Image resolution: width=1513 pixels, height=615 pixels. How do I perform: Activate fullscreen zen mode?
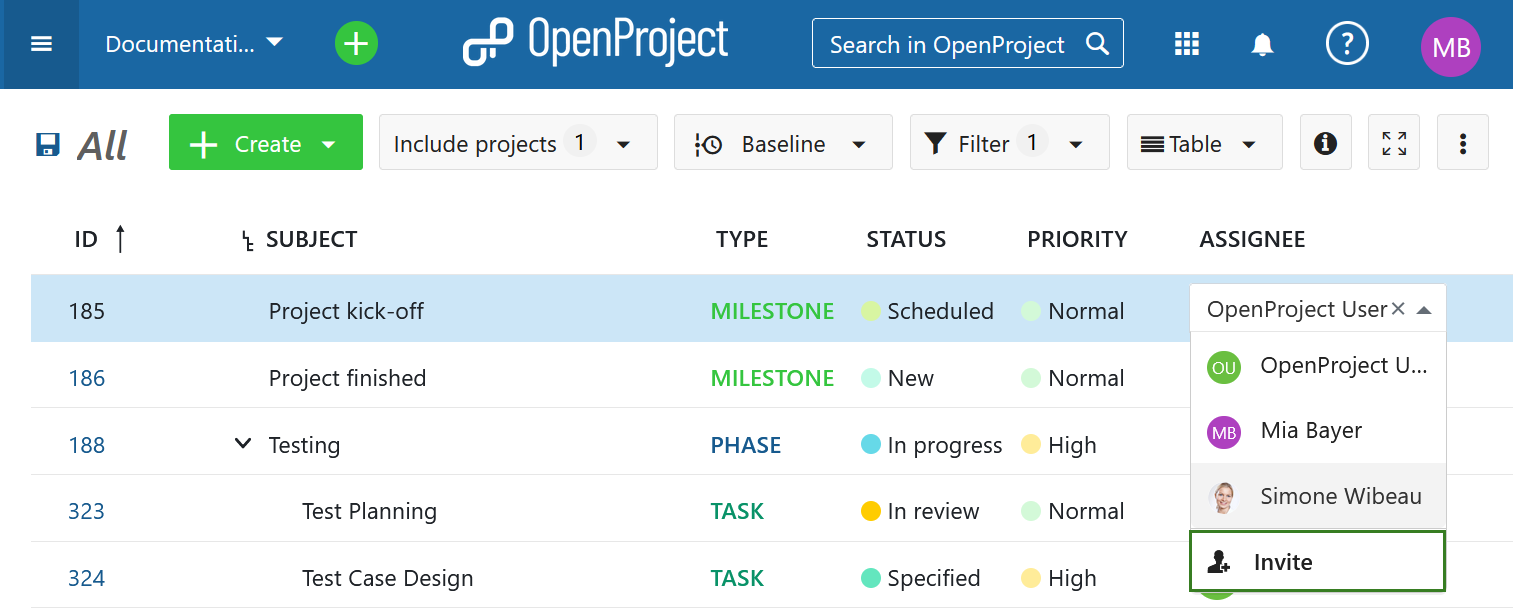(x=1394, y=144)
